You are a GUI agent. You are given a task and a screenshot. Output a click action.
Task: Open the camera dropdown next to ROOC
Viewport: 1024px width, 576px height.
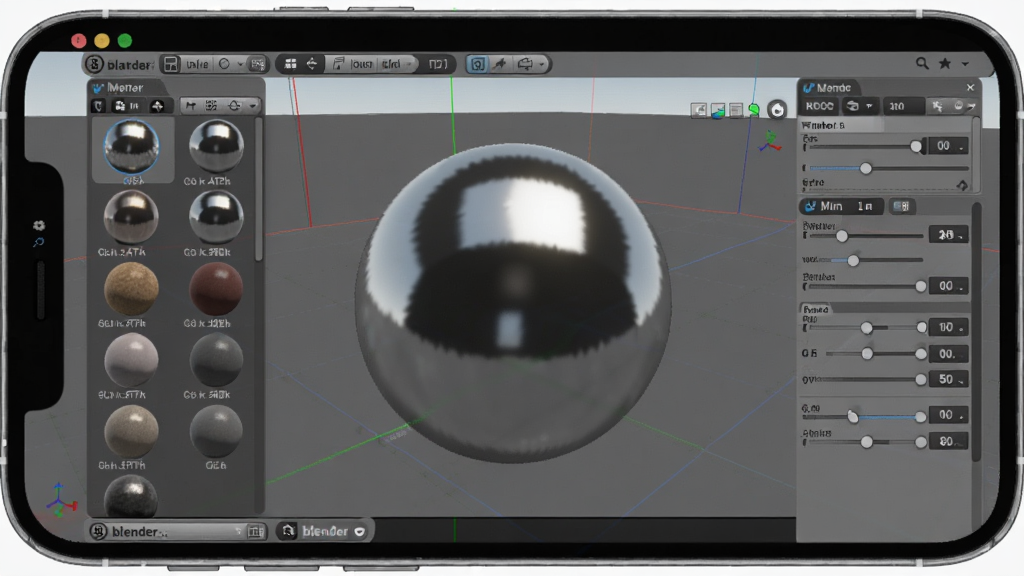[x=859, y=106]
